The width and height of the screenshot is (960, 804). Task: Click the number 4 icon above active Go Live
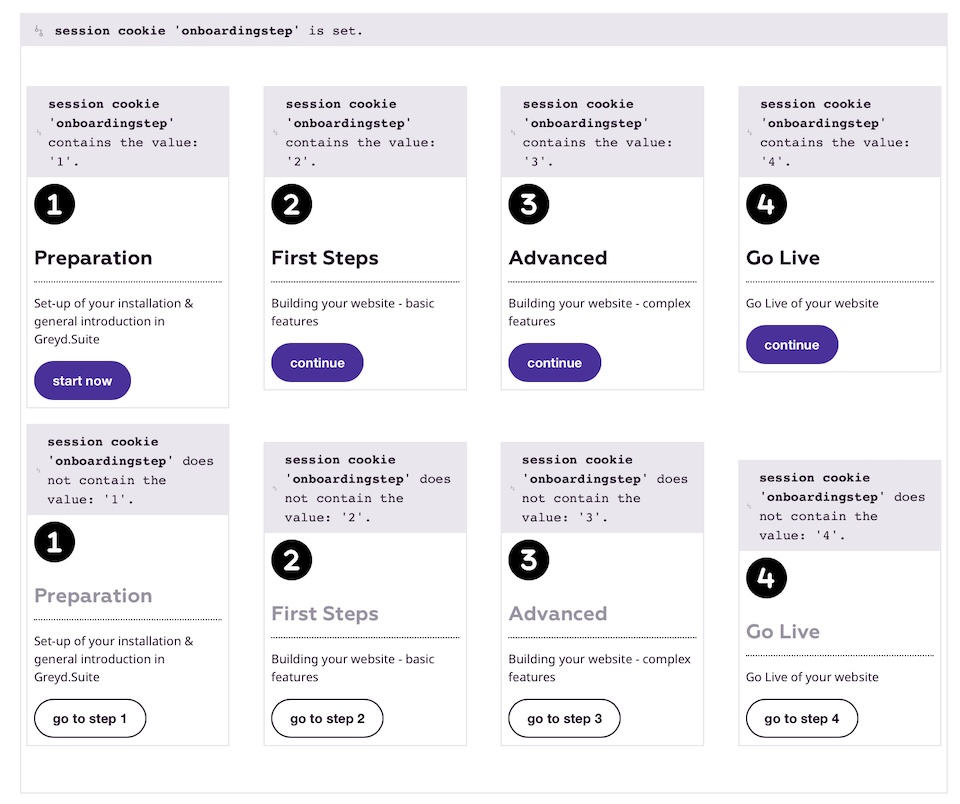click(x=766, y=205)
